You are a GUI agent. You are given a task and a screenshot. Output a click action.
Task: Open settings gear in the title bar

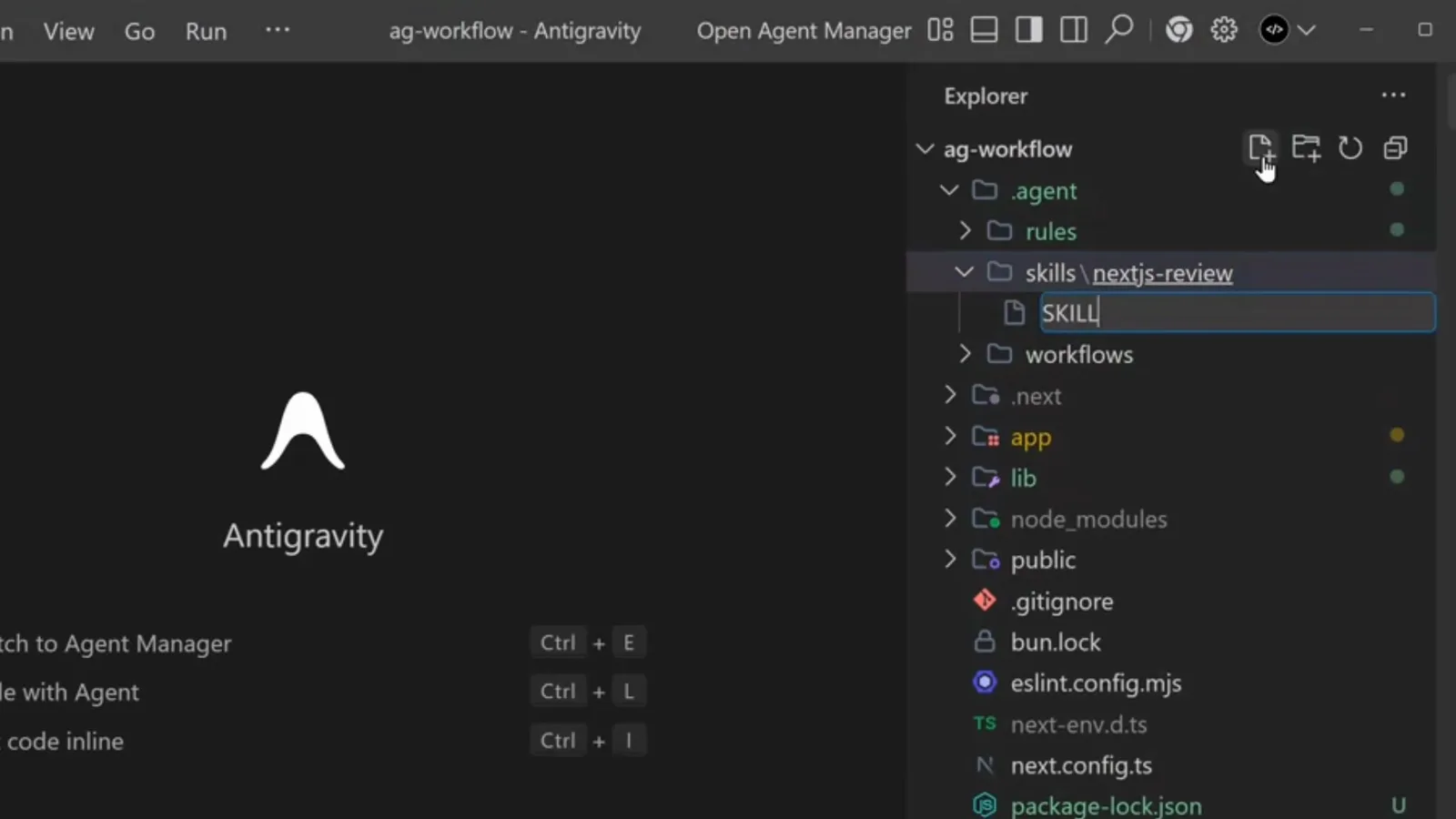click(x=1224, y=30)
